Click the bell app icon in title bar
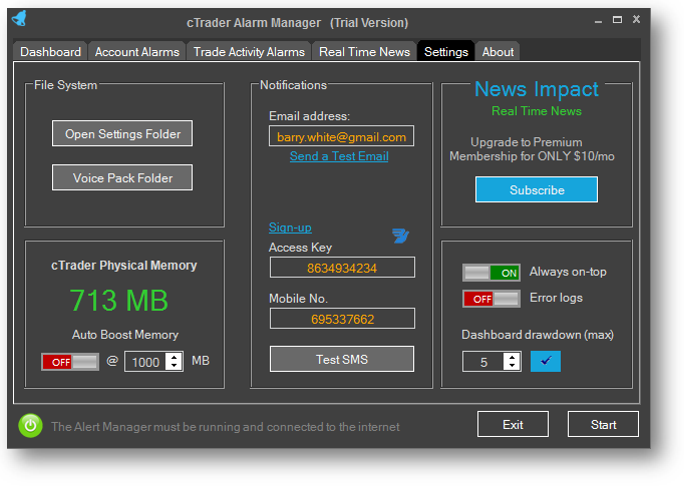Screen dimensions: 684x486 20,18
